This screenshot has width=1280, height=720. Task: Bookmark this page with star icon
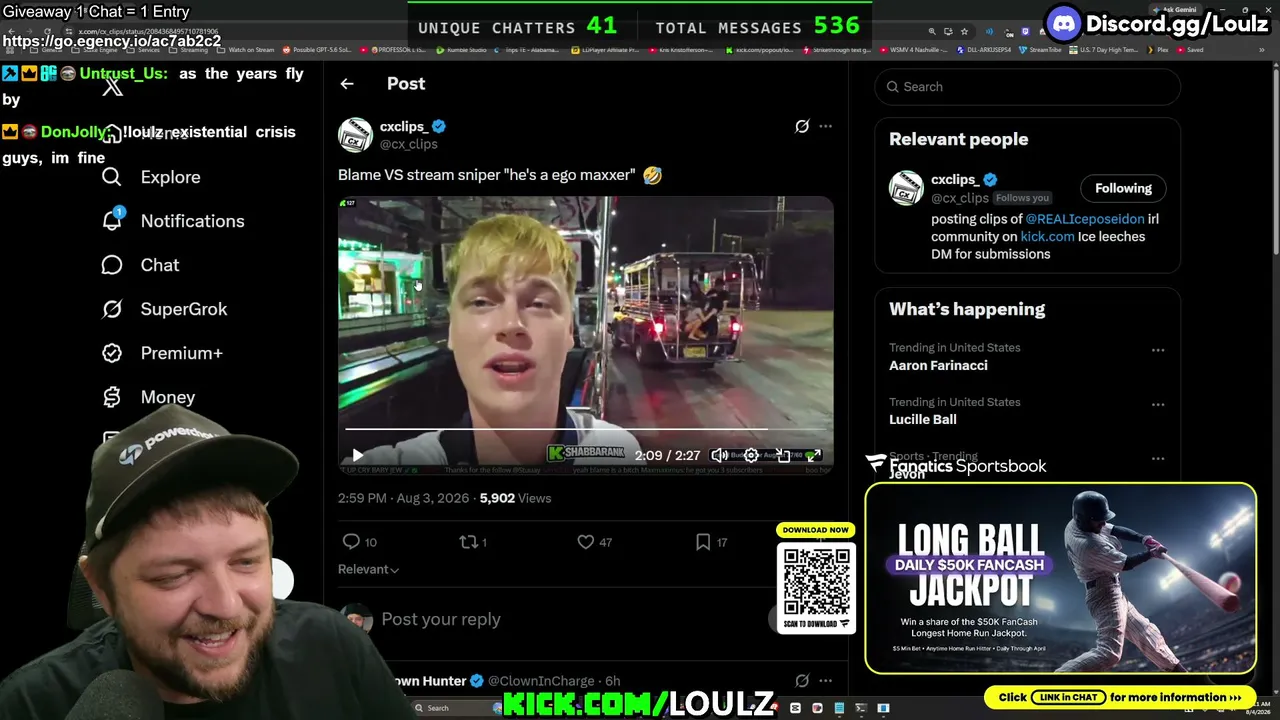(964, 32)
